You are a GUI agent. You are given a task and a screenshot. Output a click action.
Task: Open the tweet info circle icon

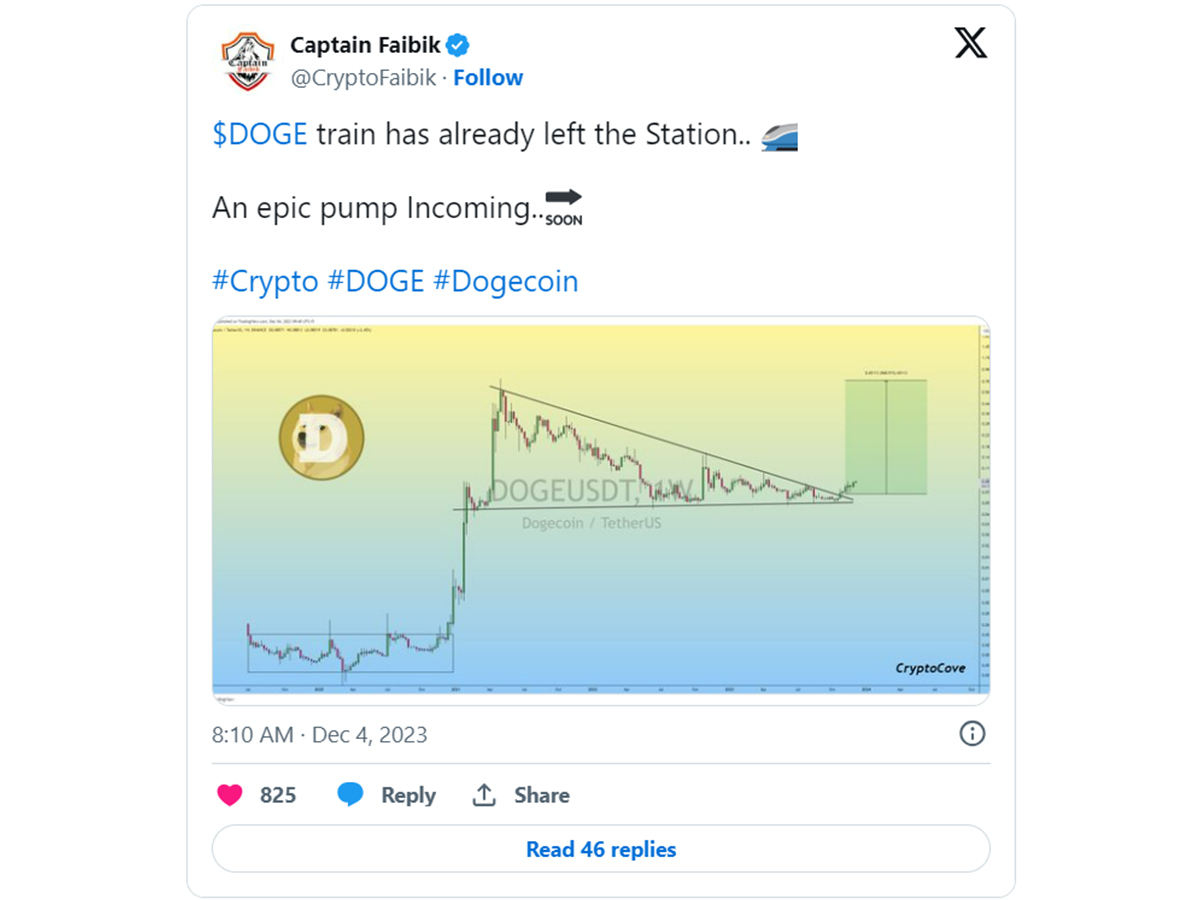972,734
